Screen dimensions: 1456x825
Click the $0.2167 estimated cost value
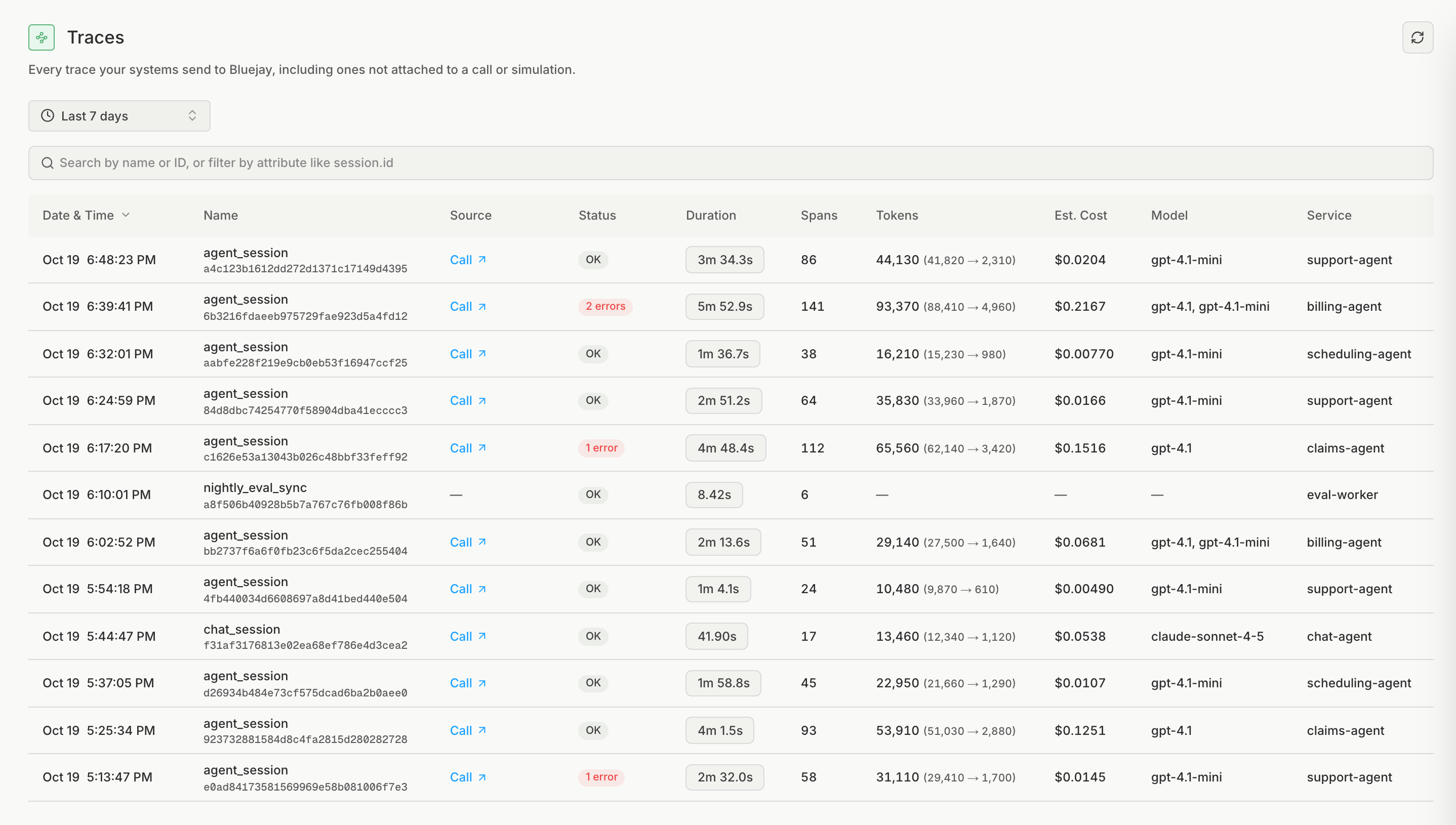click(1080, 307)
